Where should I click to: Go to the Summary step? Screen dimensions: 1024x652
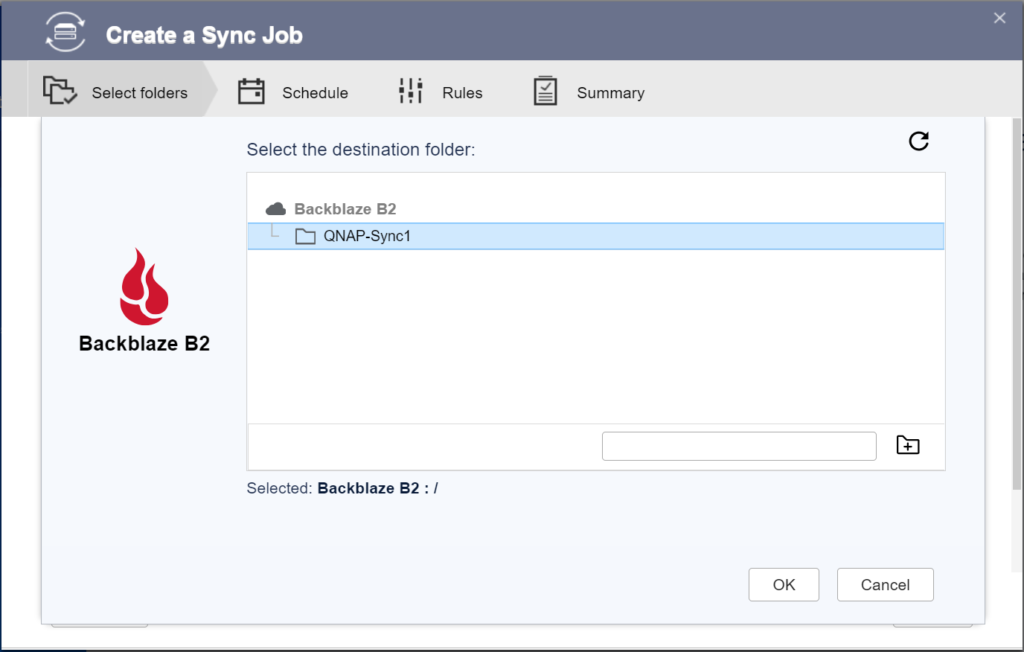(589, 92)
